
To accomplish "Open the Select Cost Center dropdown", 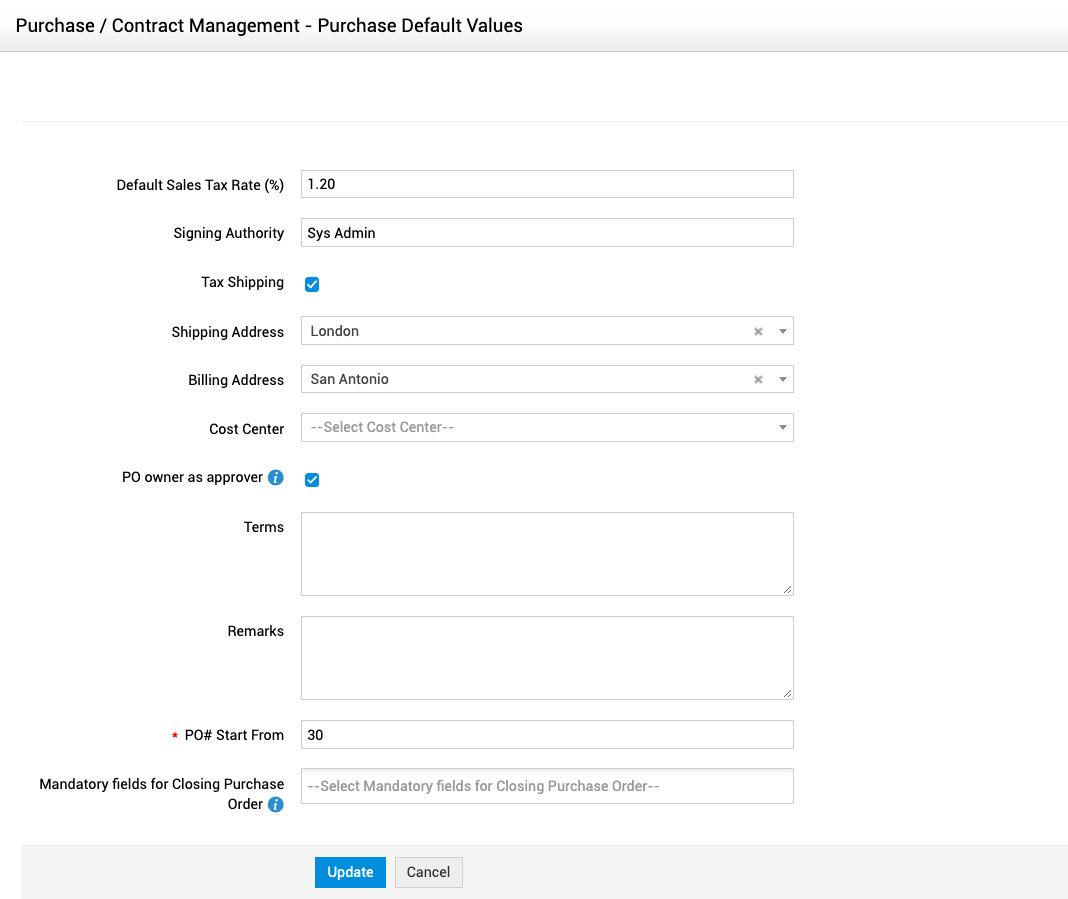I will [x=546, y=428].
